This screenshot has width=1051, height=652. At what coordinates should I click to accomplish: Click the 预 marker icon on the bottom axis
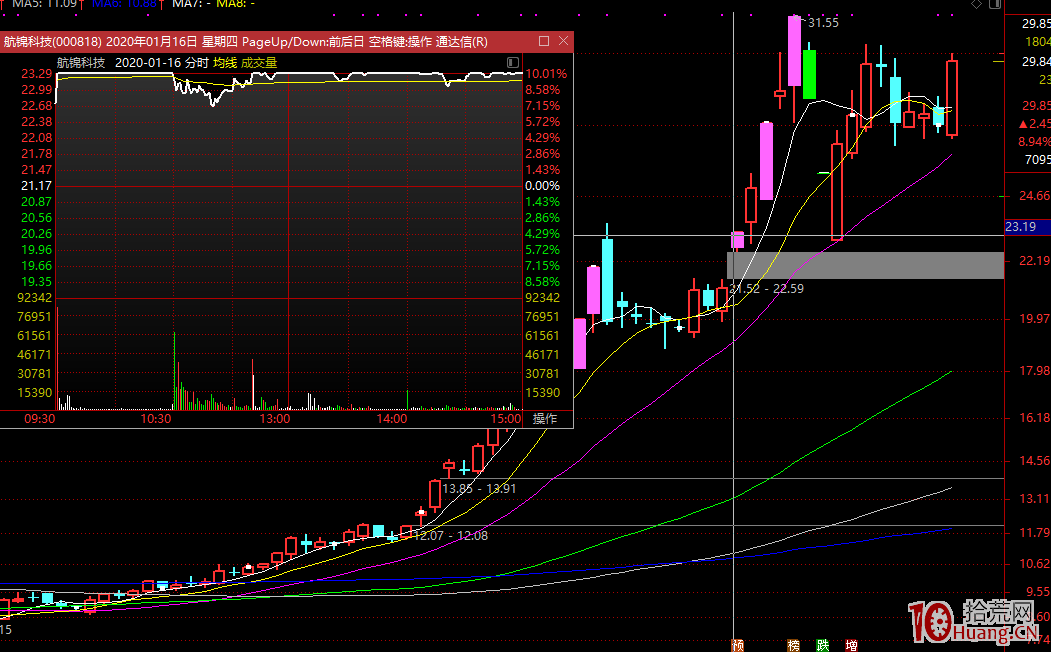[738, 645]
